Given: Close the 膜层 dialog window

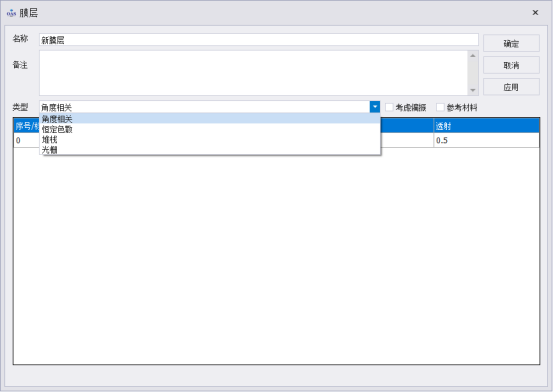Looking at the screenshot, I should (x=535, y=13).
